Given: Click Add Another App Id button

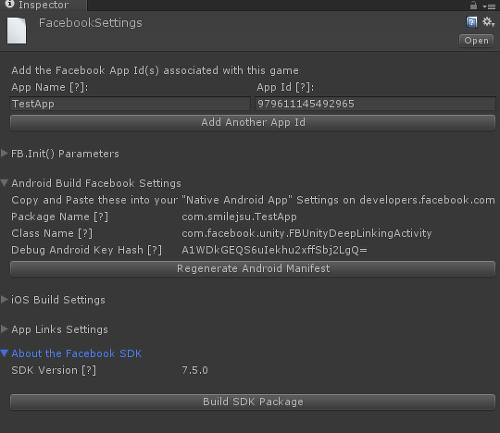Looking at the screenshot, I should pyautogui.click(x=252, y=122).
